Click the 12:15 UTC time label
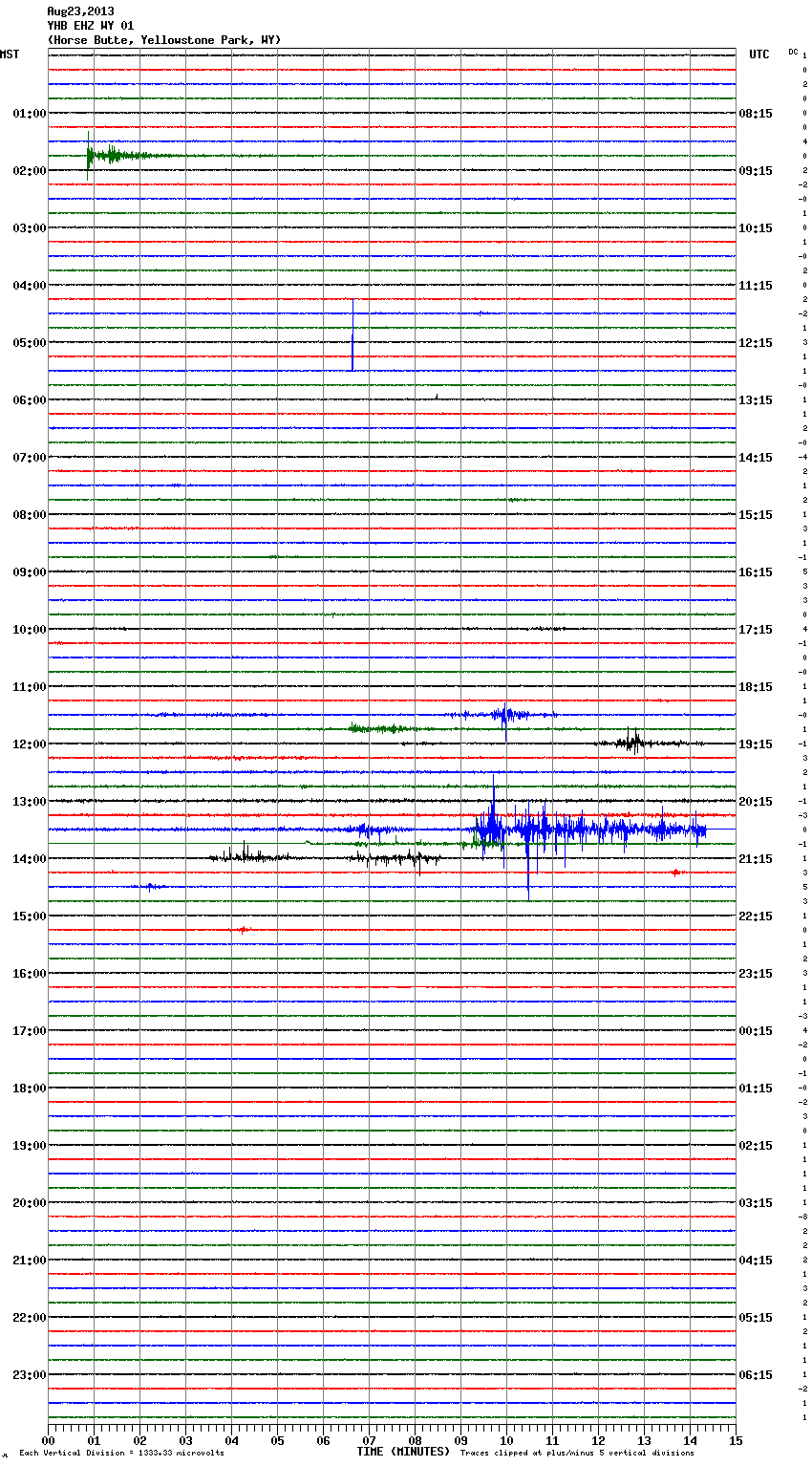This screenshot has height=1466, width=812. tap(756, 343)
